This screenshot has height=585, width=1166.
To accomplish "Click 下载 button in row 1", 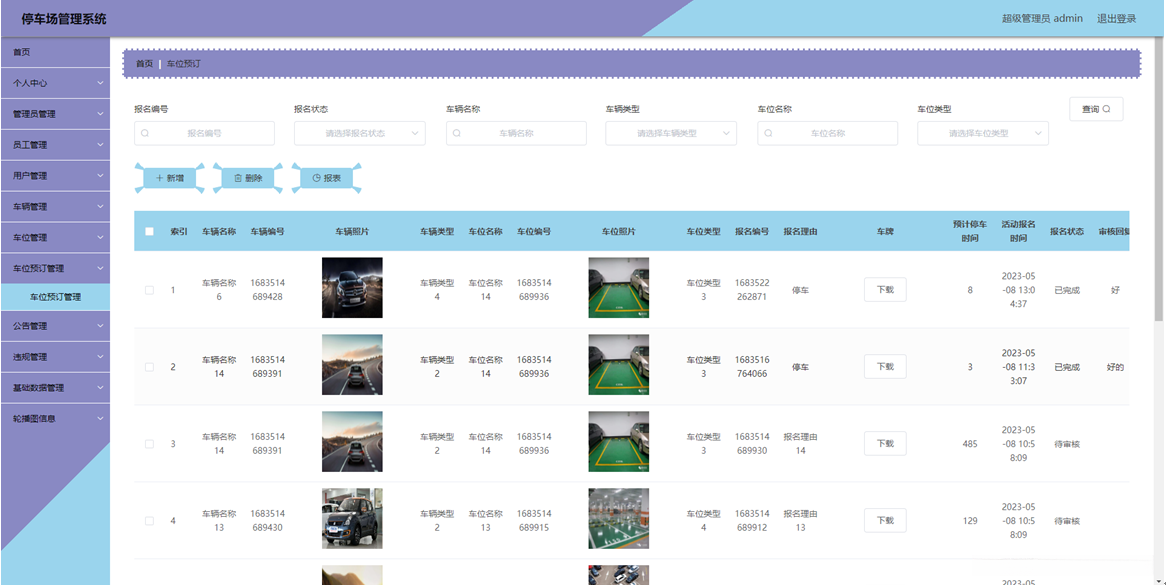I will tap(885, 290).
